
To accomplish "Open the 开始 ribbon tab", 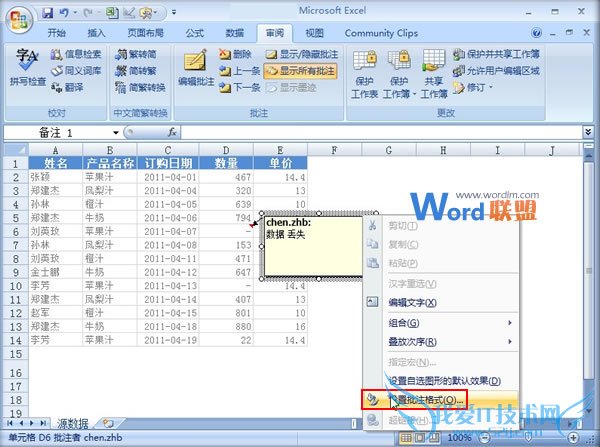I will click(56, 33).
